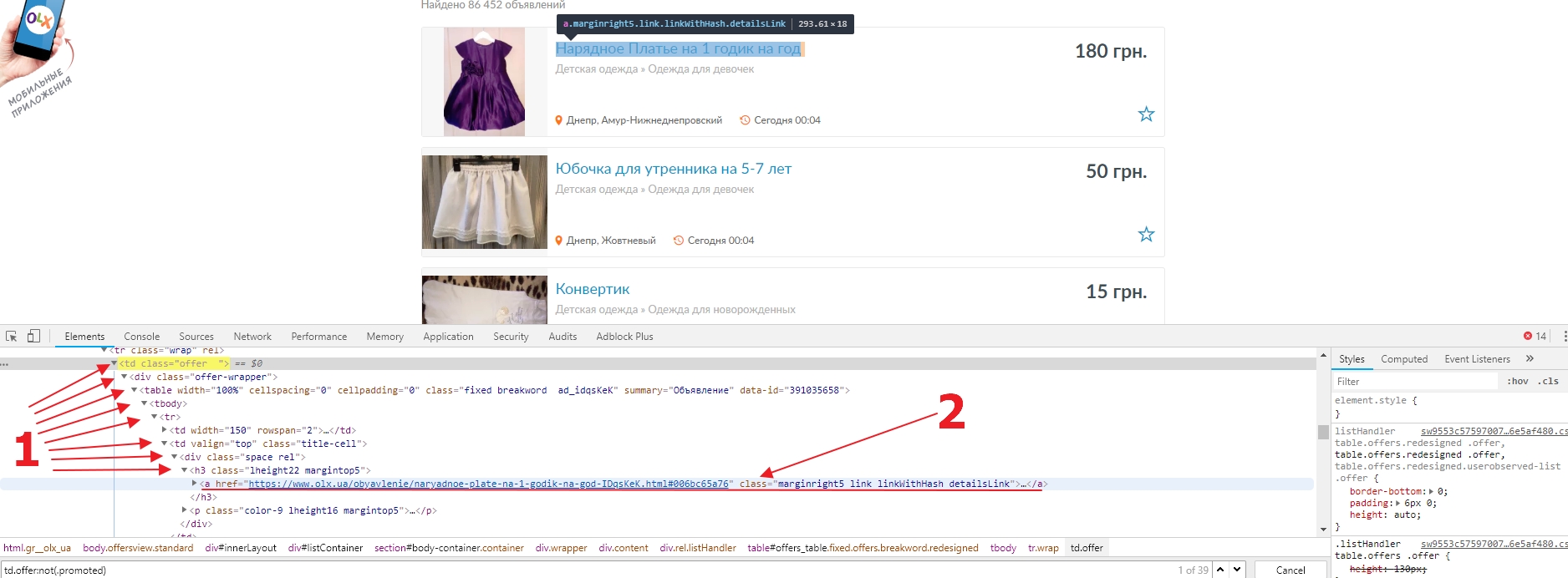Go to the previous search match with the up arrow
1568x578 pixels.
pos(1220,570)
